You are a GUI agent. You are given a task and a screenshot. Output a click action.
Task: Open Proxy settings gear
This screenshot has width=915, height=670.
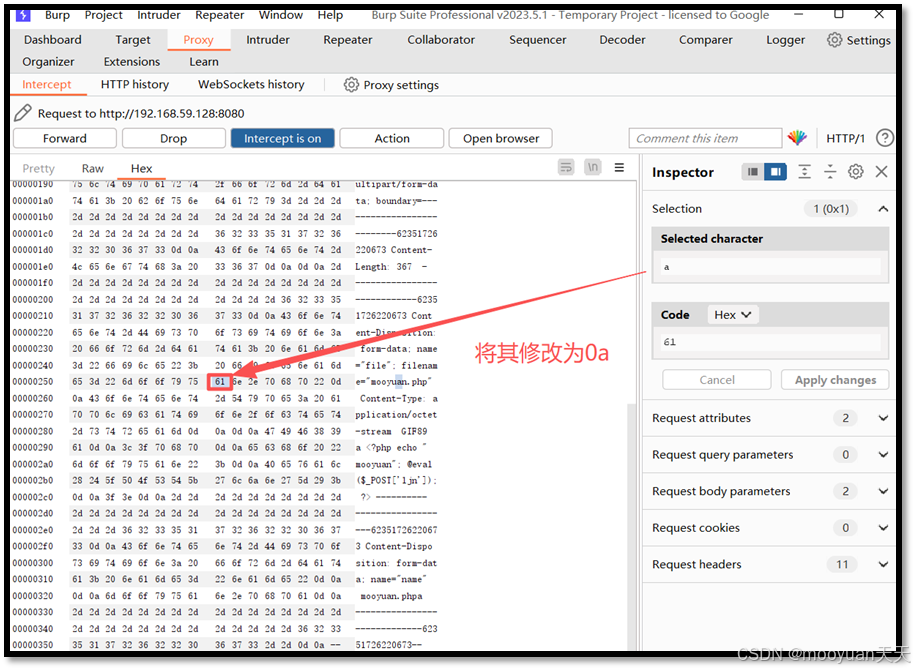pos(351,85)
